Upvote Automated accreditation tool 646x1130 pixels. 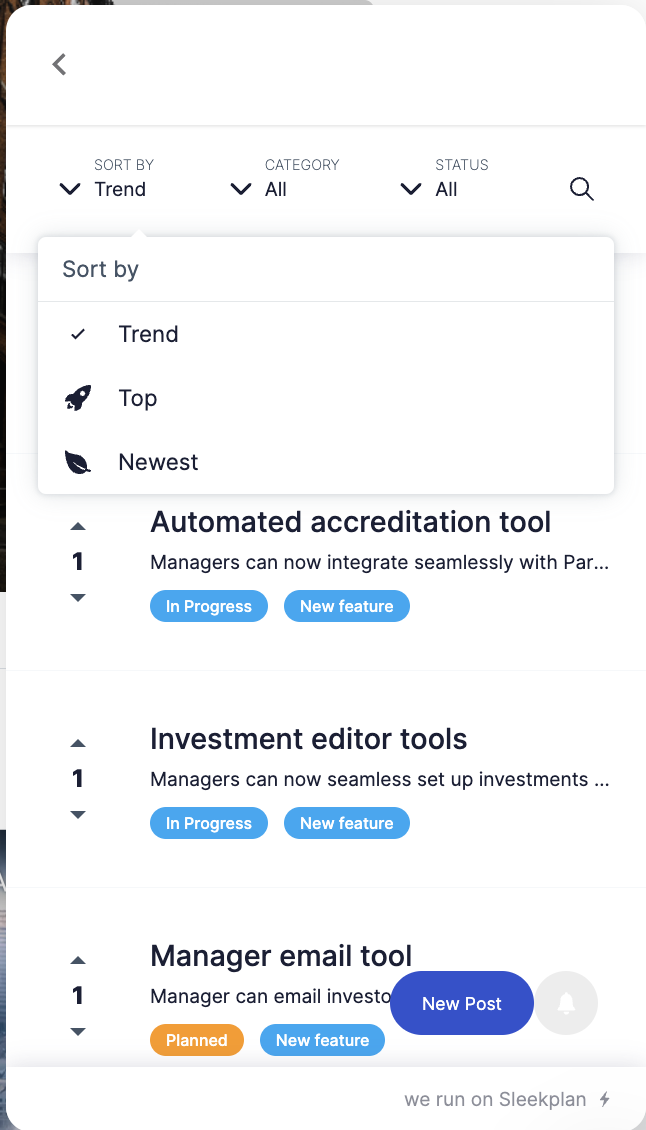coord(78,527)
